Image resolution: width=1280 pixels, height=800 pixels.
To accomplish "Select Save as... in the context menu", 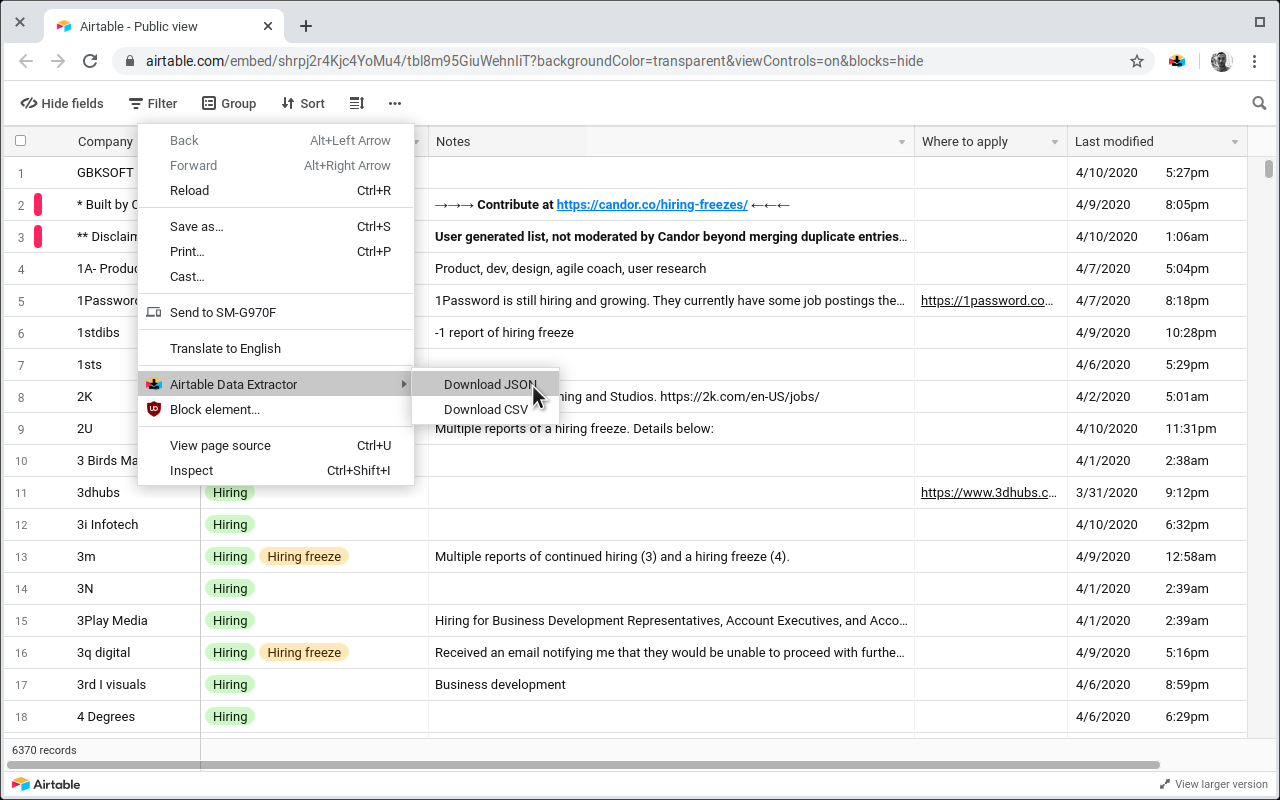I will 276,226.
